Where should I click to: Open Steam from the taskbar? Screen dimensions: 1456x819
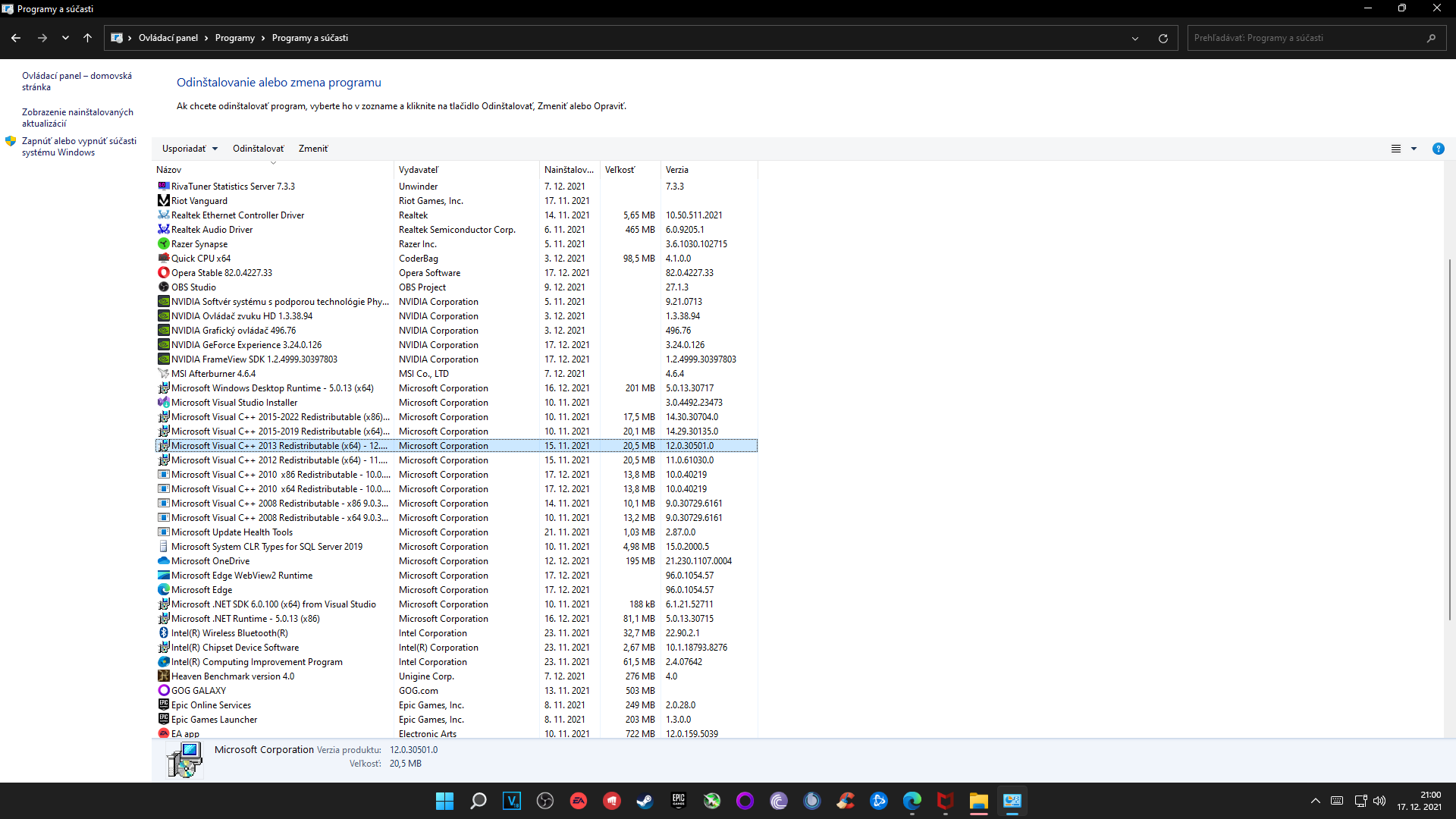[645, 801]
